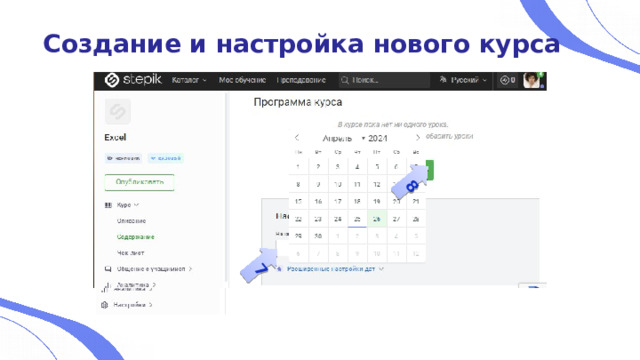Expand the Настройки sidebar section

133,305
